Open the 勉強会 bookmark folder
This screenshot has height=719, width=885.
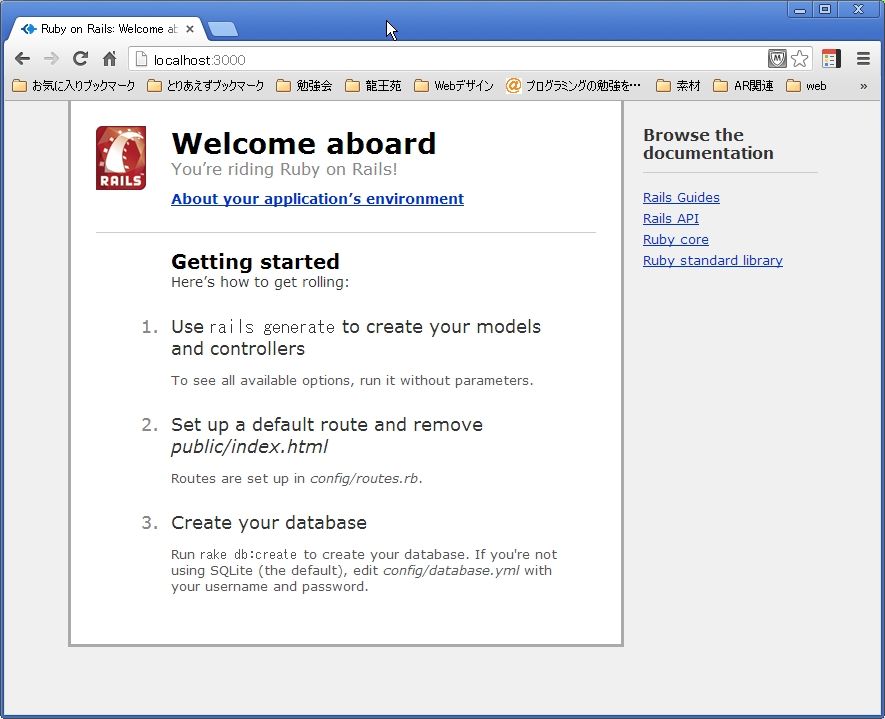(x=304, y=86)
